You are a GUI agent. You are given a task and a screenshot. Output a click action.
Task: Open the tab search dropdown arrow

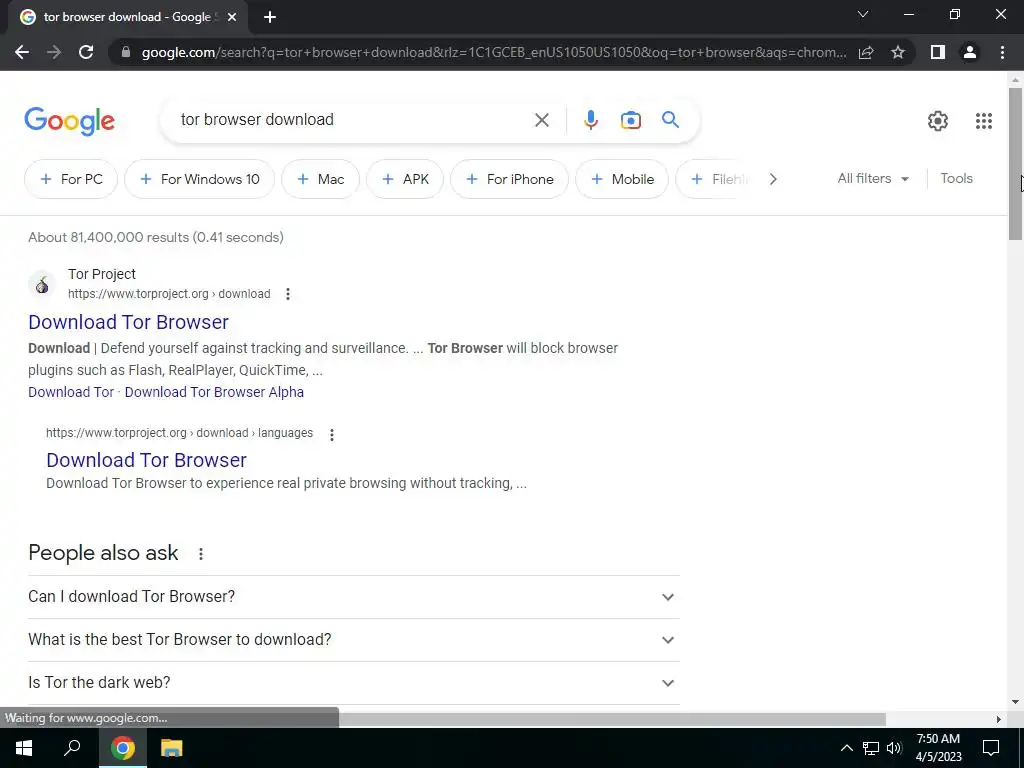tap(863, 14)
